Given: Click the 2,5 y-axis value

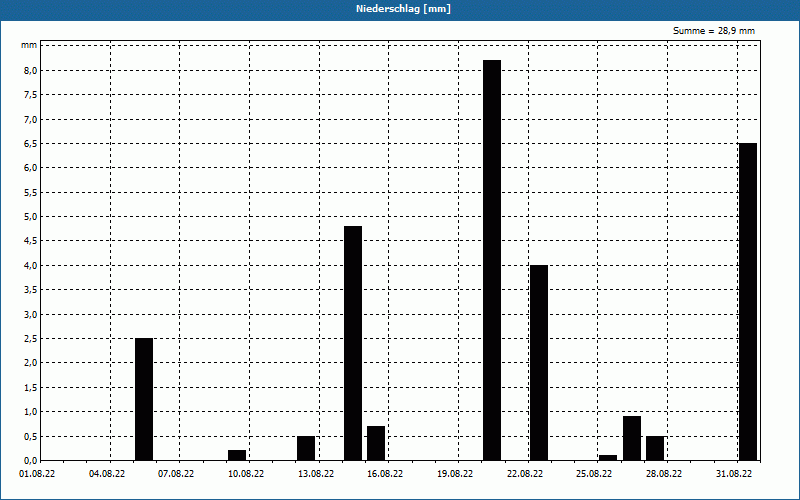Looking at the screenshot, I should click(x=31, y=339).
